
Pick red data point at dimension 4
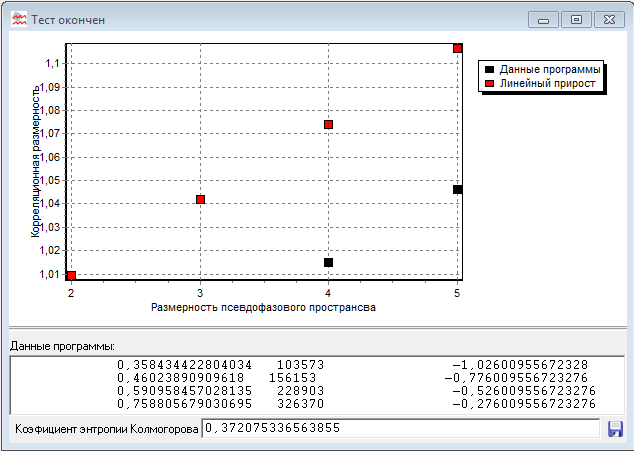coord(328,124)
